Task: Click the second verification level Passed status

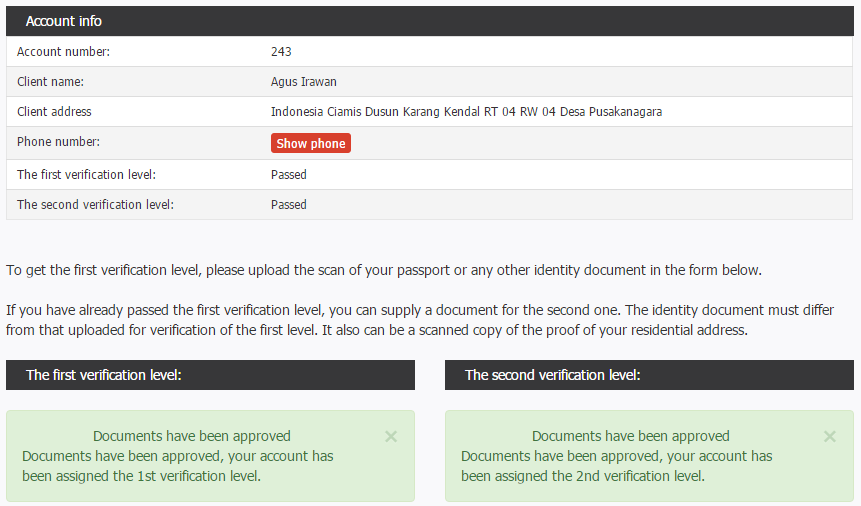Action: (289, 204)
